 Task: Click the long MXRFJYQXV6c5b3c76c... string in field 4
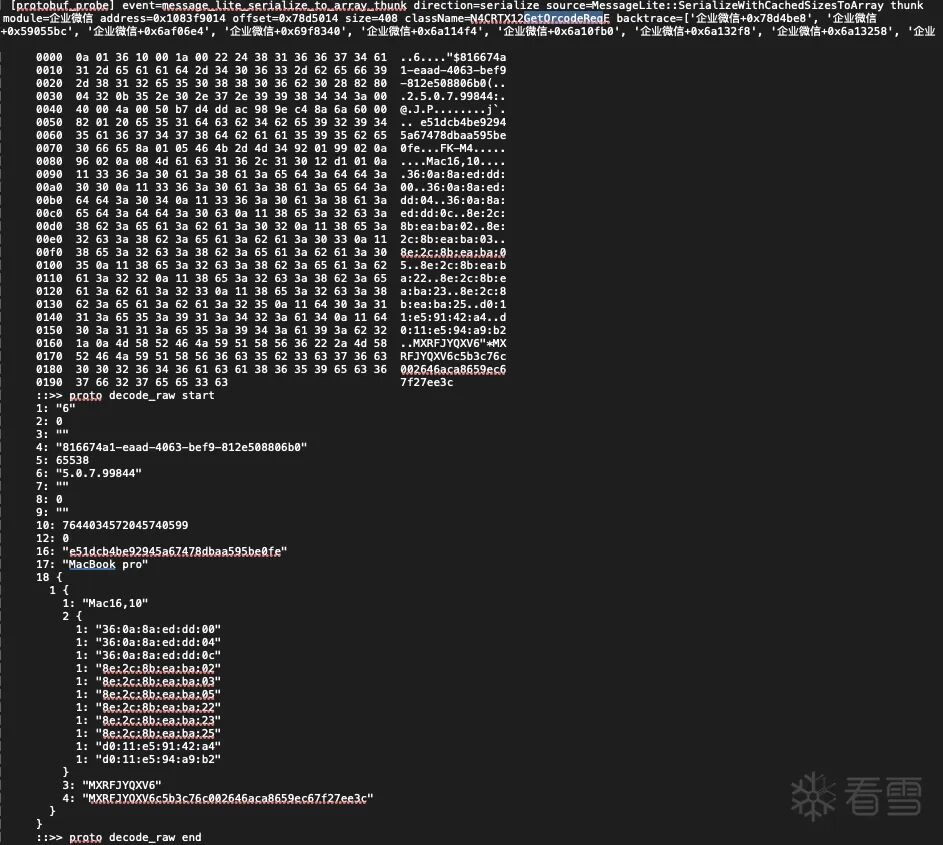click(228, 799)
